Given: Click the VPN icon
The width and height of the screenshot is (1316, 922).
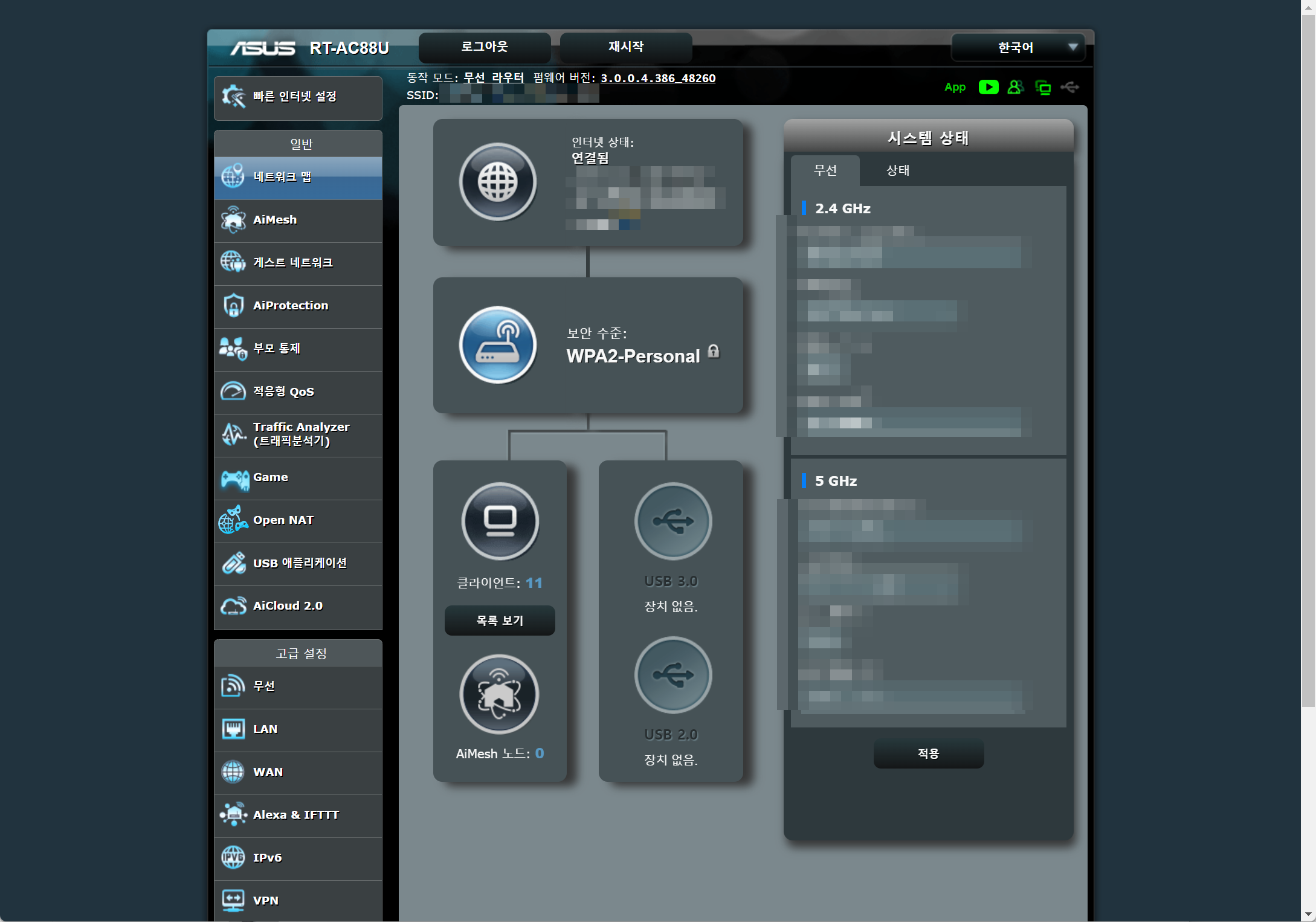Looking at the screenshot, I should pyautogui.click(x=233, y=901).
